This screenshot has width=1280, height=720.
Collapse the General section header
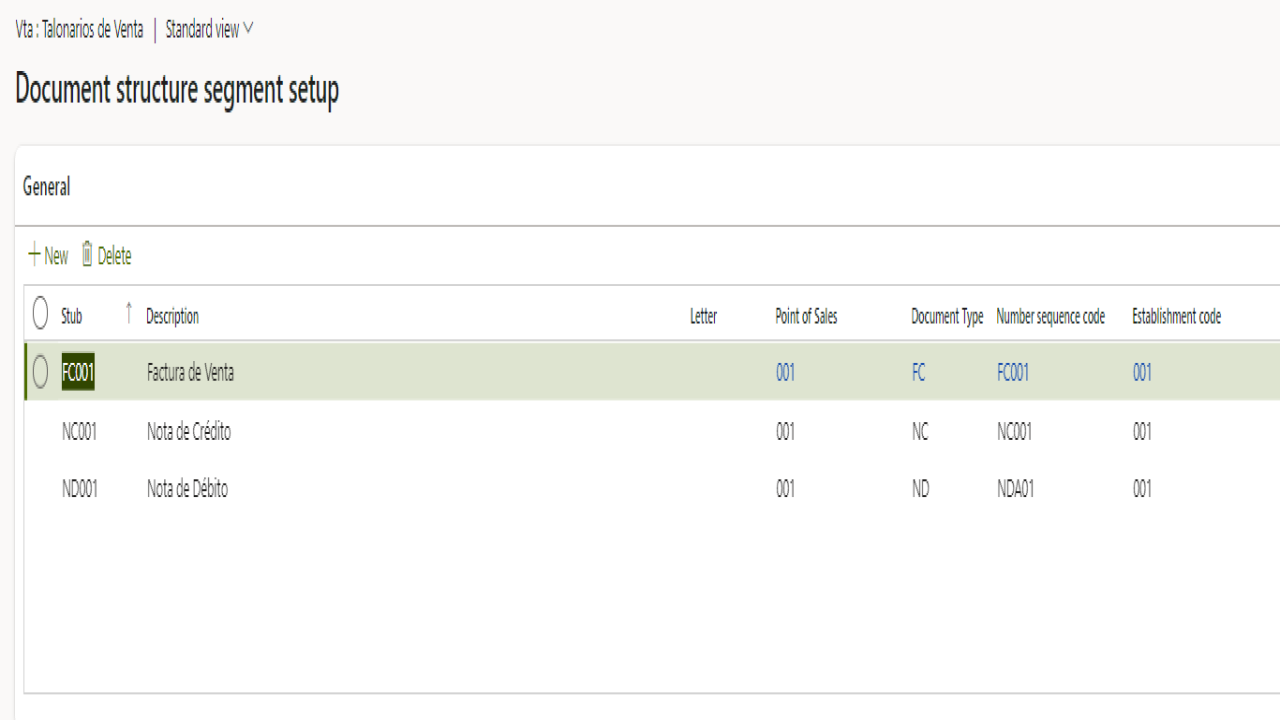[47, 187]
